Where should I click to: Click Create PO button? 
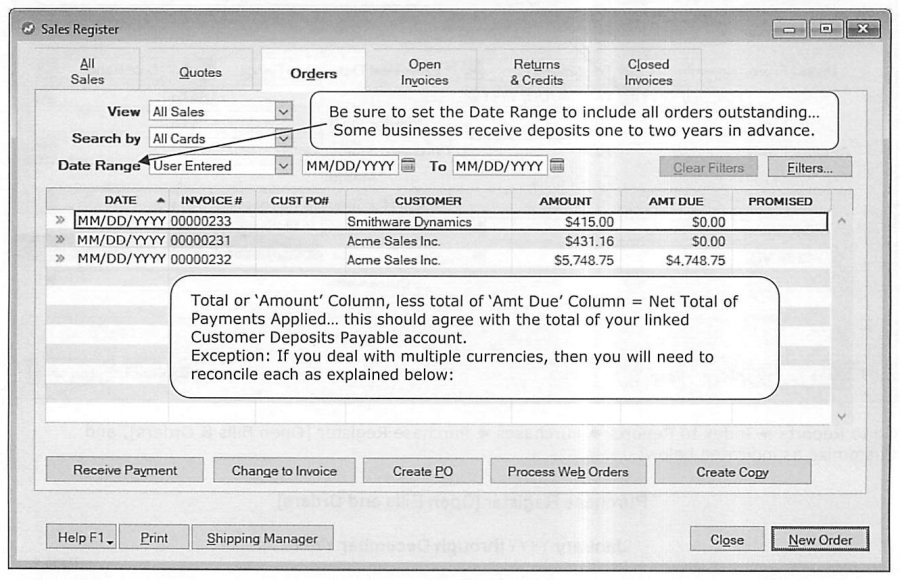click(423, 471)
